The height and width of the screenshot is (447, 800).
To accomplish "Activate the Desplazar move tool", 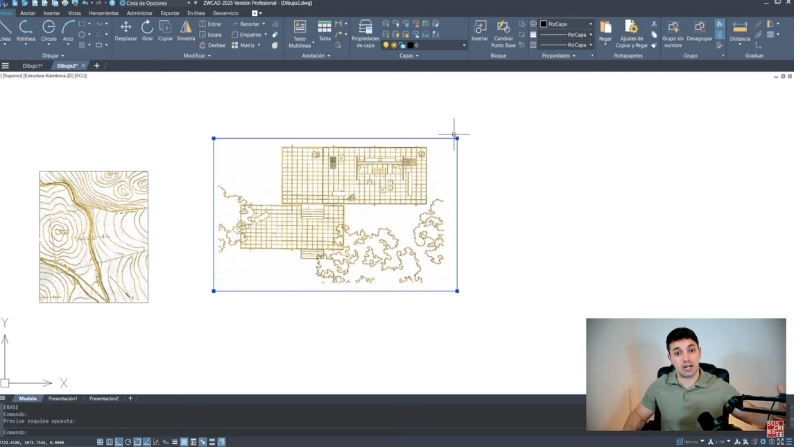I will [x=125, y=30].
